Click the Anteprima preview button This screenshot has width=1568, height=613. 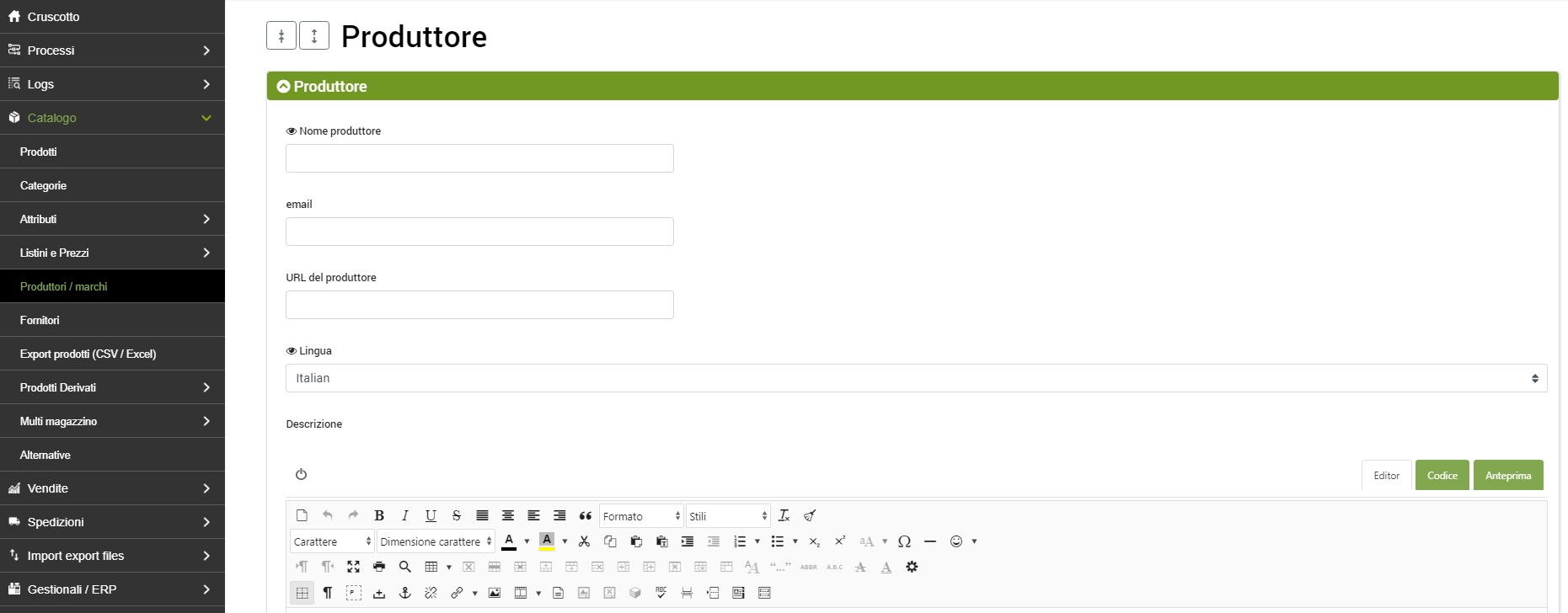point(1507,475)
